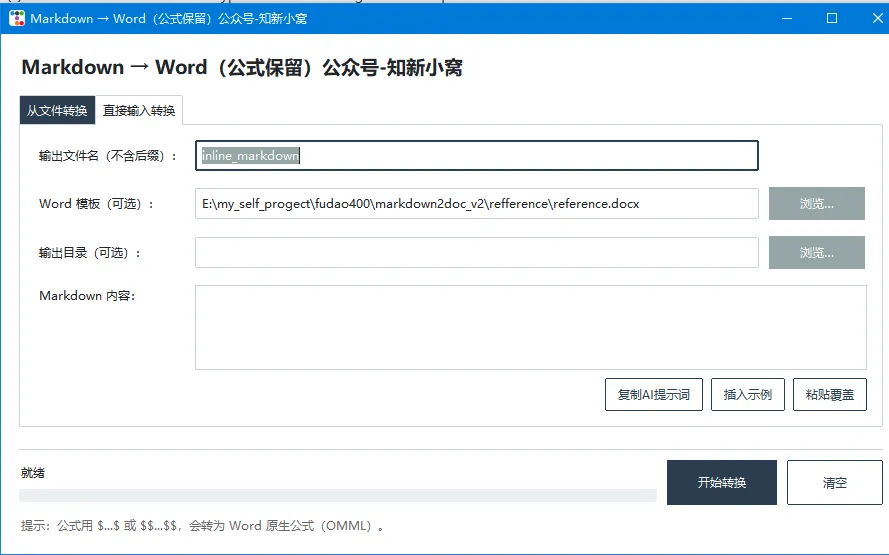Click the 复制AI提示词 button
The height and width of the screenshot is (555, 889).
click(654, 395)
